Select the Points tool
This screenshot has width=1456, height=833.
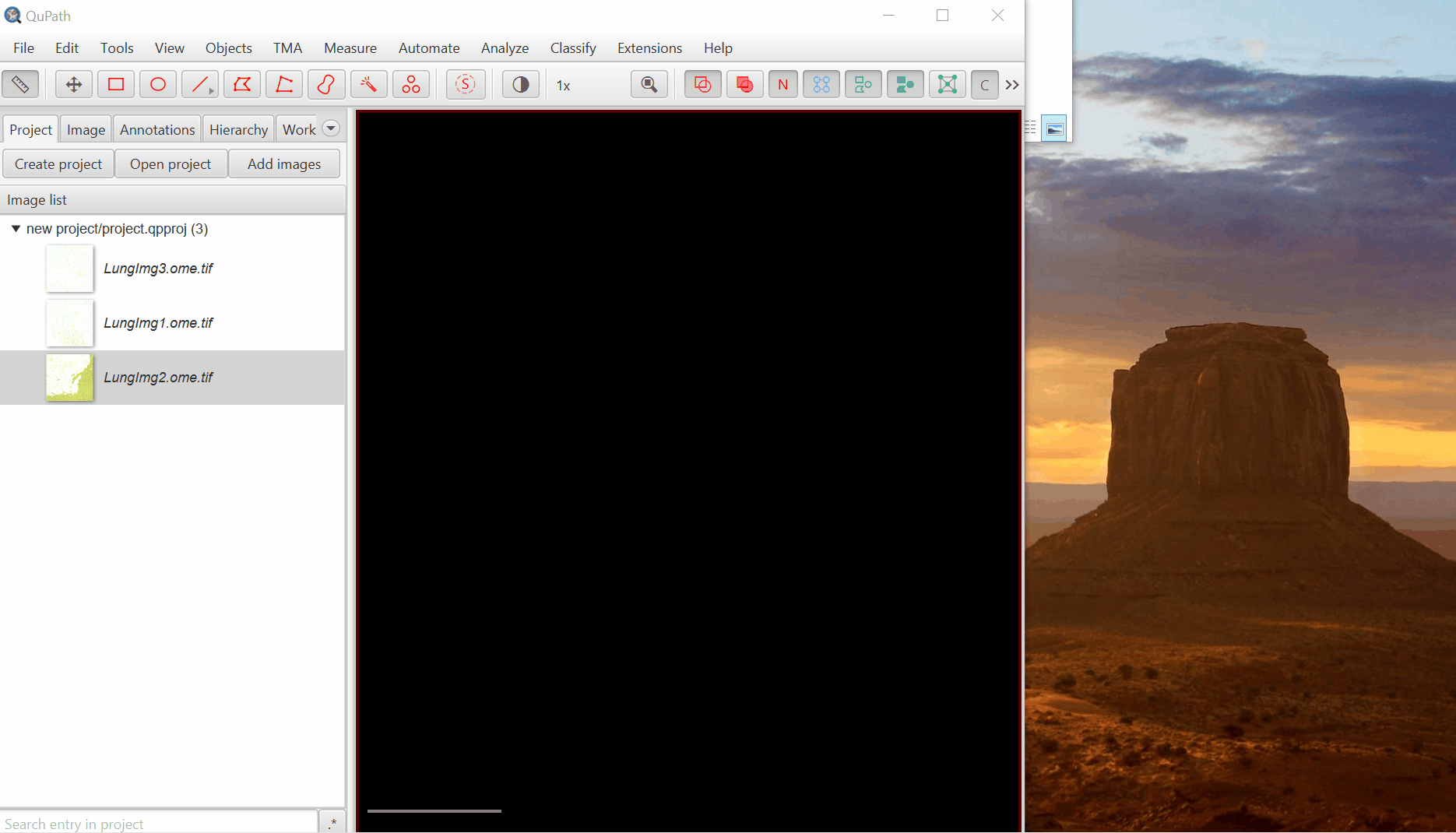pos(410,85)
